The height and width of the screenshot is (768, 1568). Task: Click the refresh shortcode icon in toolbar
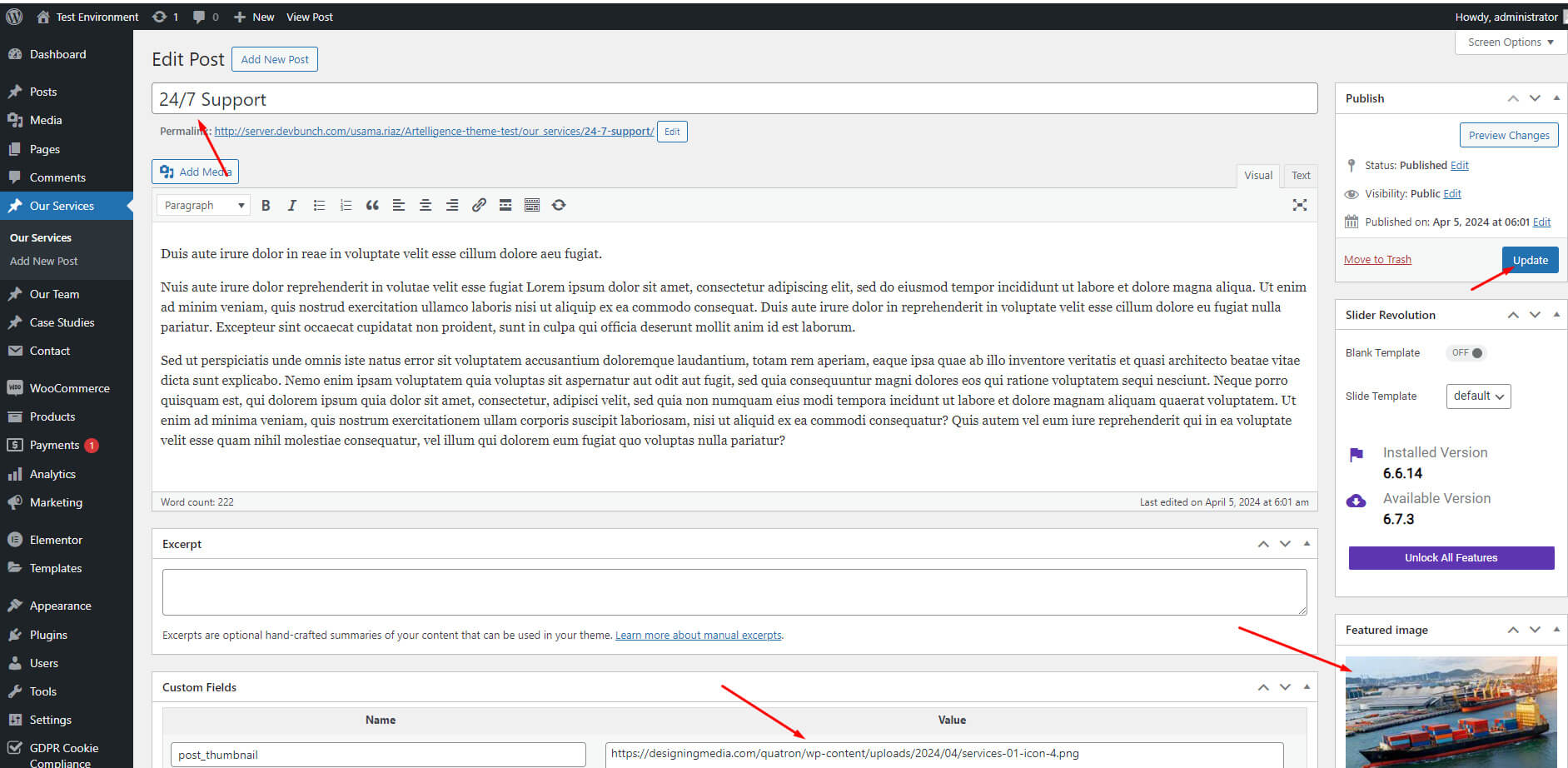(x=559, y=205)
